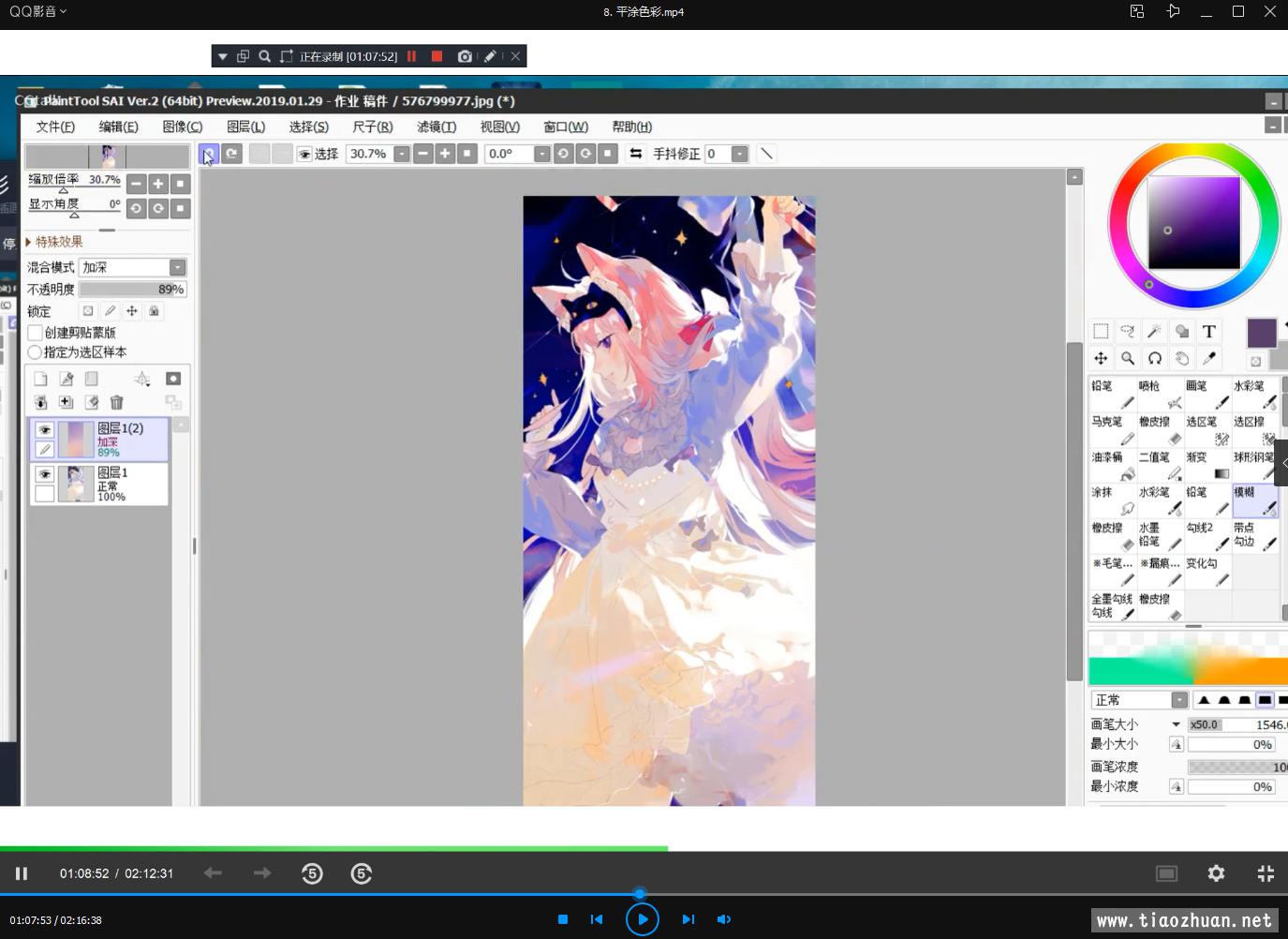Open the 混合模式 blend mode dropdown
1288x939 pixels.
[x=177, y=268]
